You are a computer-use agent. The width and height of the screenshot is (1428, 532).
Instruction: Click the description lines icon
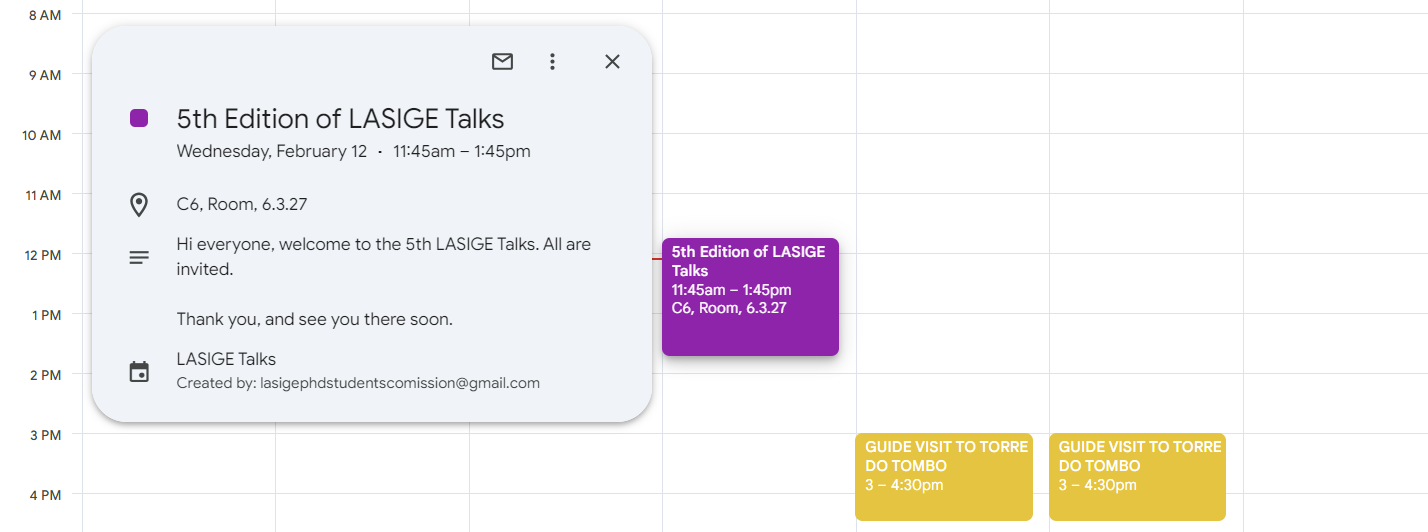pyautogui.click(x=139, y=257)
